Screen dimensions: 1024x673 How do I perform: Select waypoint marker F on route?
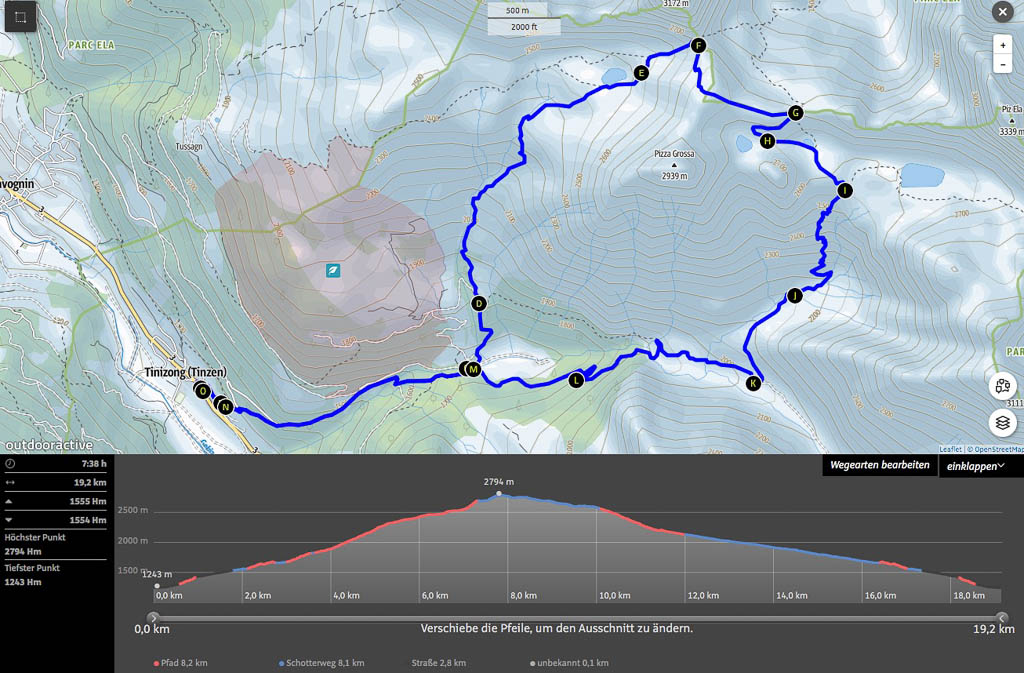tap(698, 45)
